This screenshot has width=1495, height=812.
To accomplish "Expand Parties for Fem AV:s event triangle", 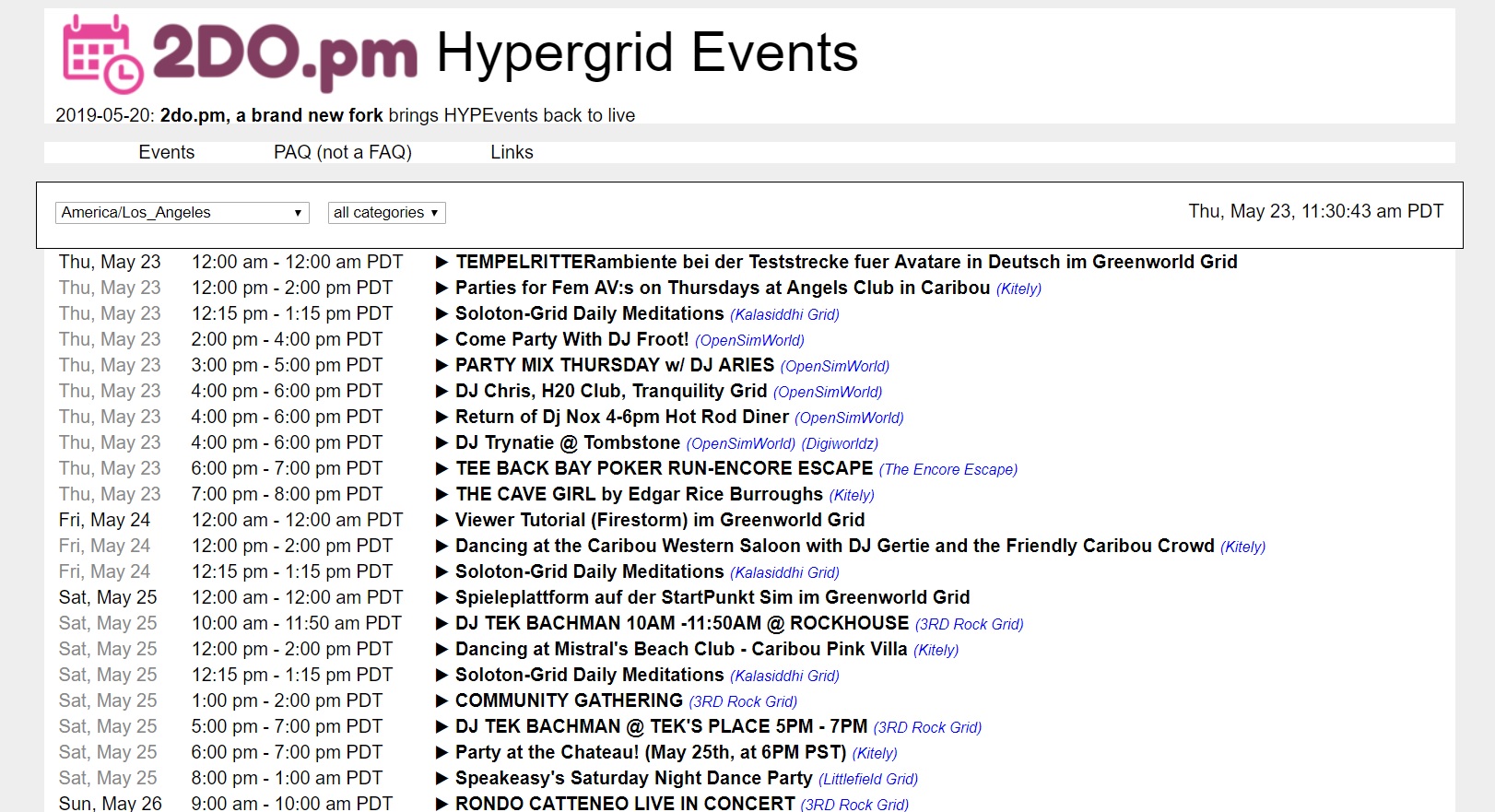I will tap(441, 288).
